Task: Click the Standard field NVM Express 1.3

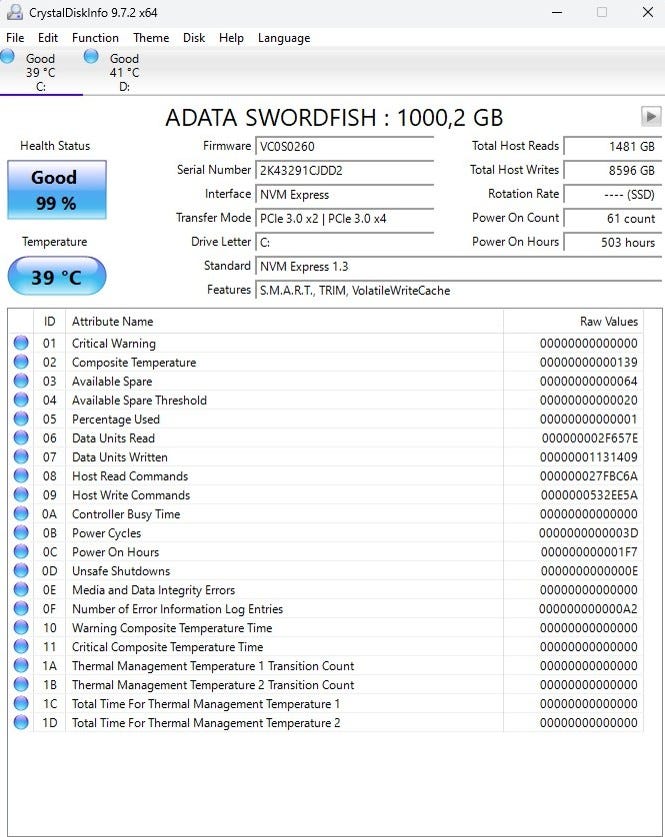Action: pos(458,266)
